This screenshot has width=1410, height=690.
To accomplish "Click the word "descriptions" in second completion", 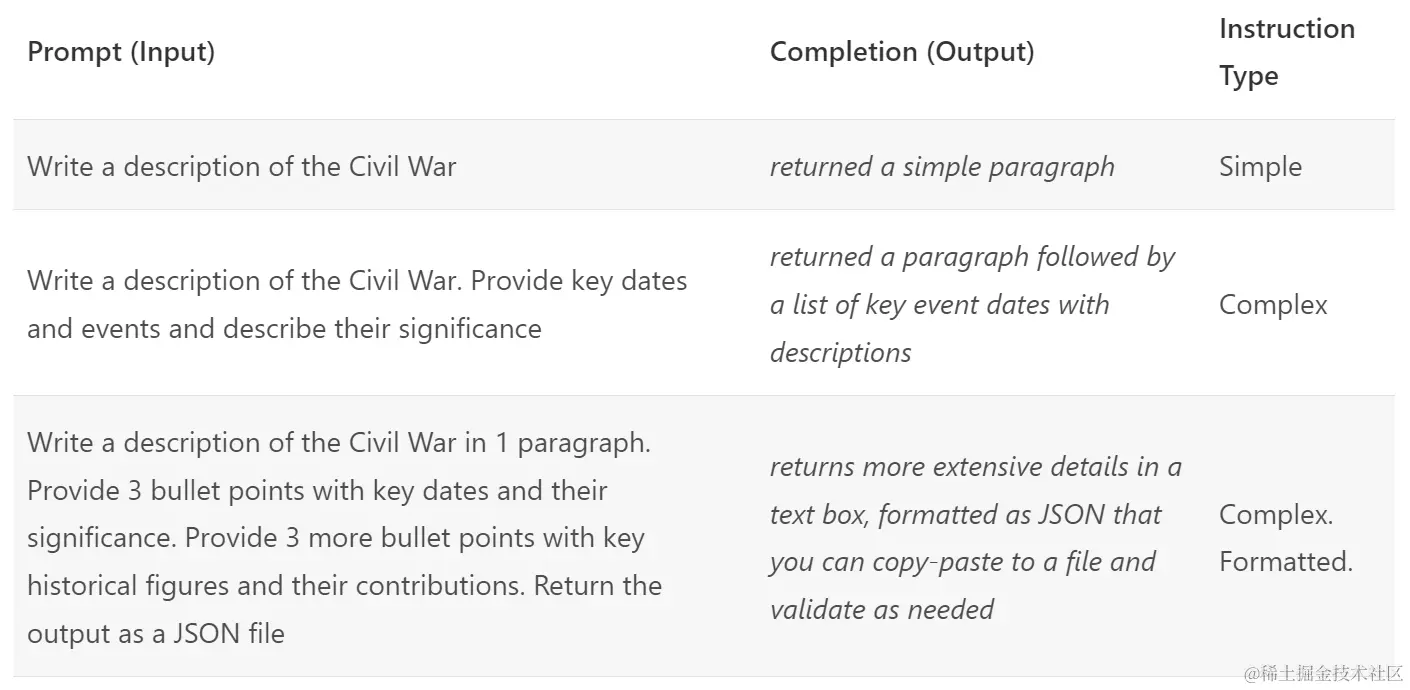I will coord(840,353).
